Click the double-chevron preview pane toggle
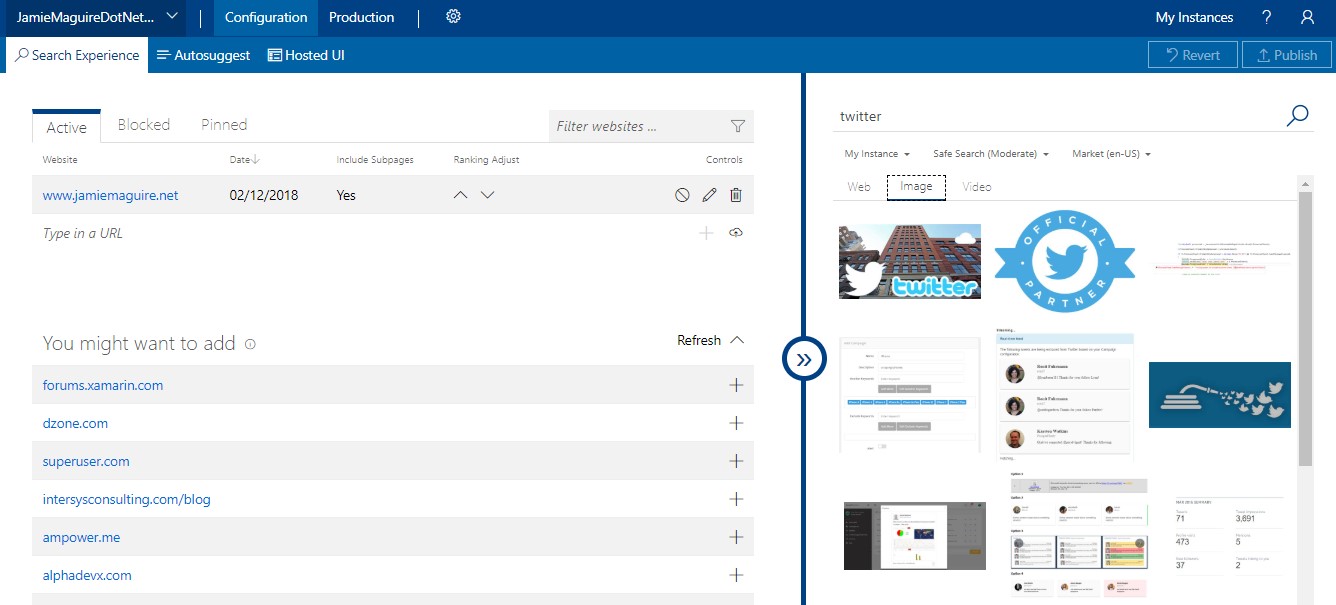The height and width of the screenshot is (605, 1336). coord(803,358)
